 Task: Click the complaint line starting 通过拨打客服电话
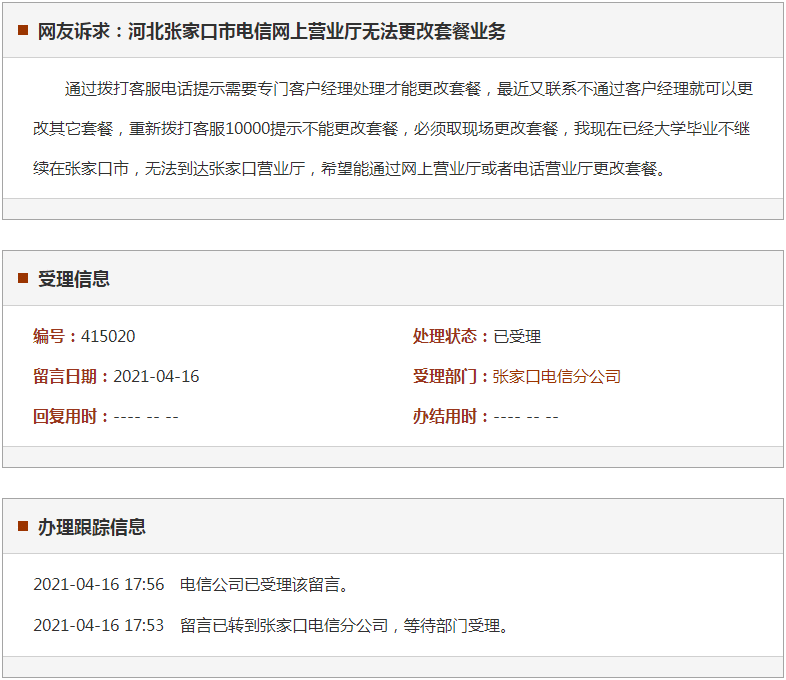click(409, 89)
